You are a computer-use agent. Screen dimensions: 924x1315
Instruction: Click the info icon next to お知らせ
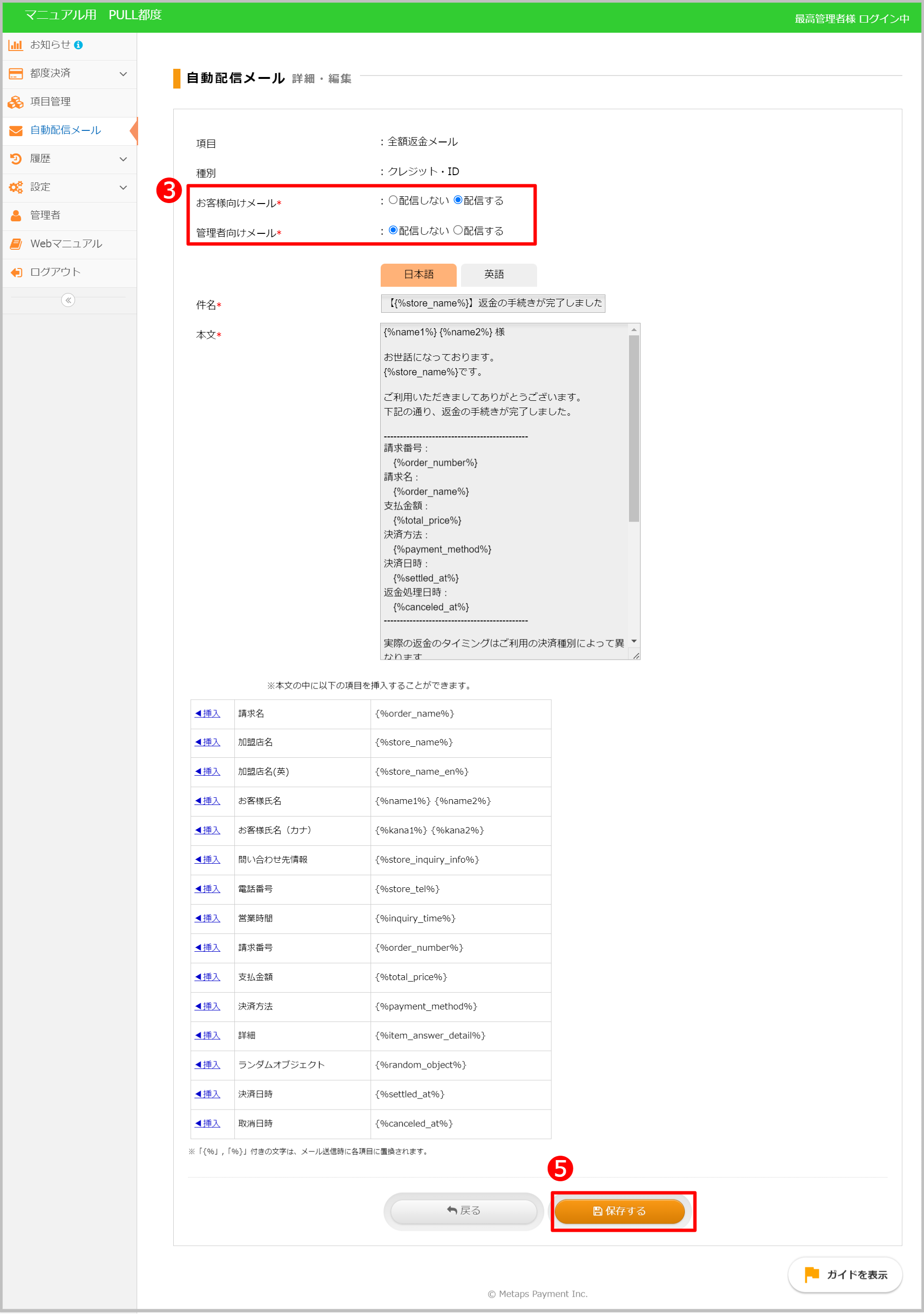coord(78,45)
